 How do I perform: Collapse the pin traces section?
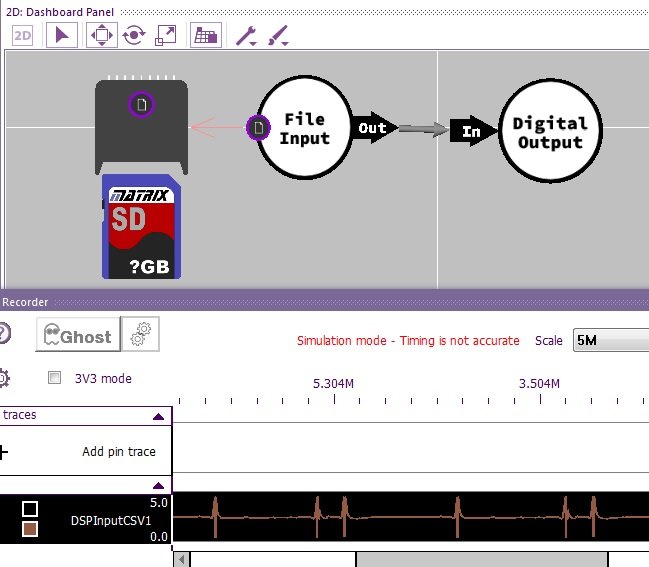point(158,415)
